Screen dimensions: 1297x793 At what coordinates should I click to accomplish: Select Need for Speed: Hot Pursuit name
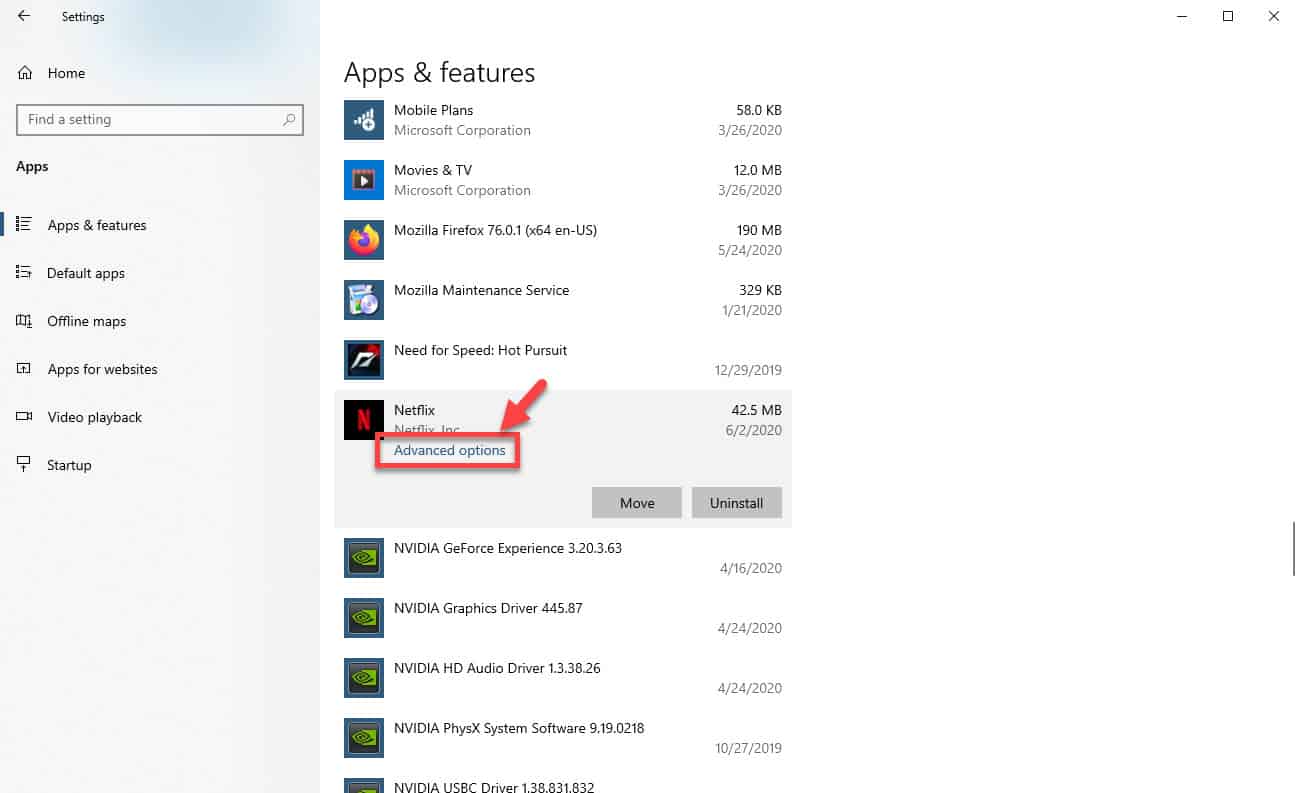pyautogui.click(x=480, y=350)
